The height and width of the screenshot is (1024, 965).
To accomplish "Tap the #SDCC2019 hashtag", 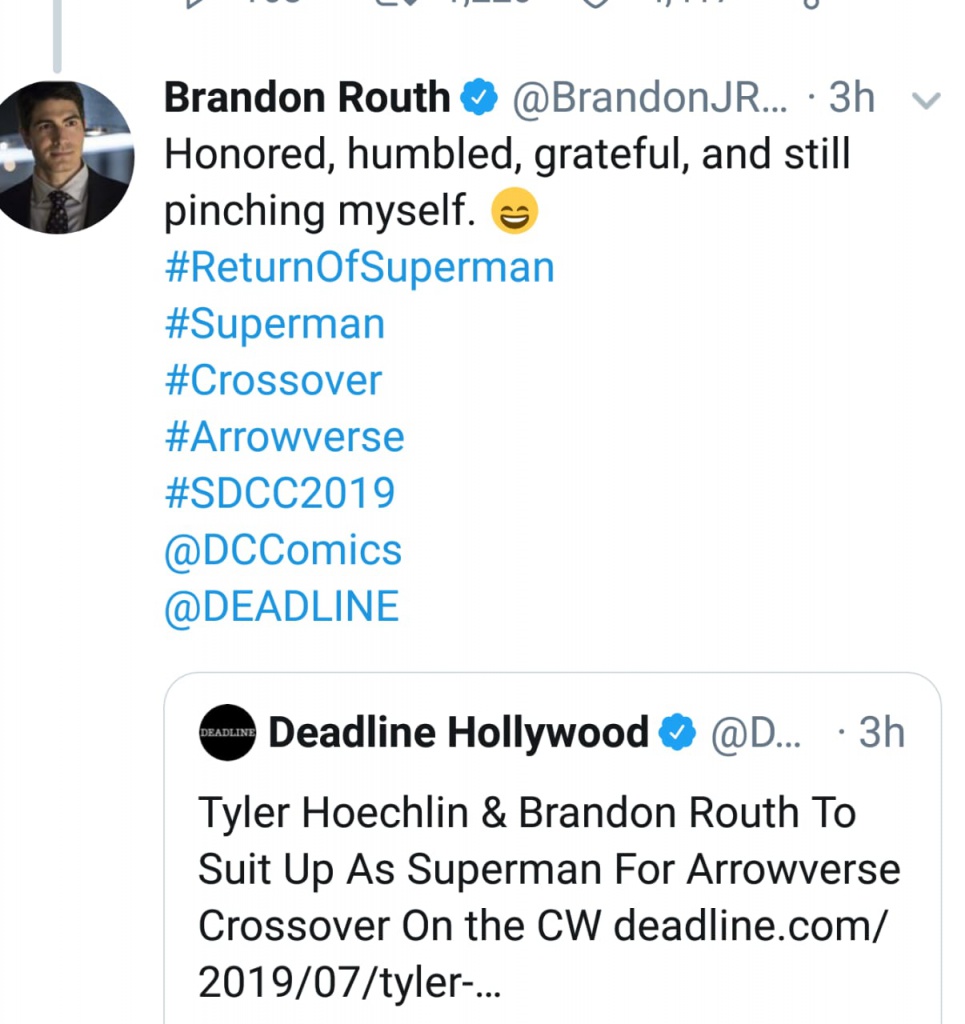I will coord(279,493).
